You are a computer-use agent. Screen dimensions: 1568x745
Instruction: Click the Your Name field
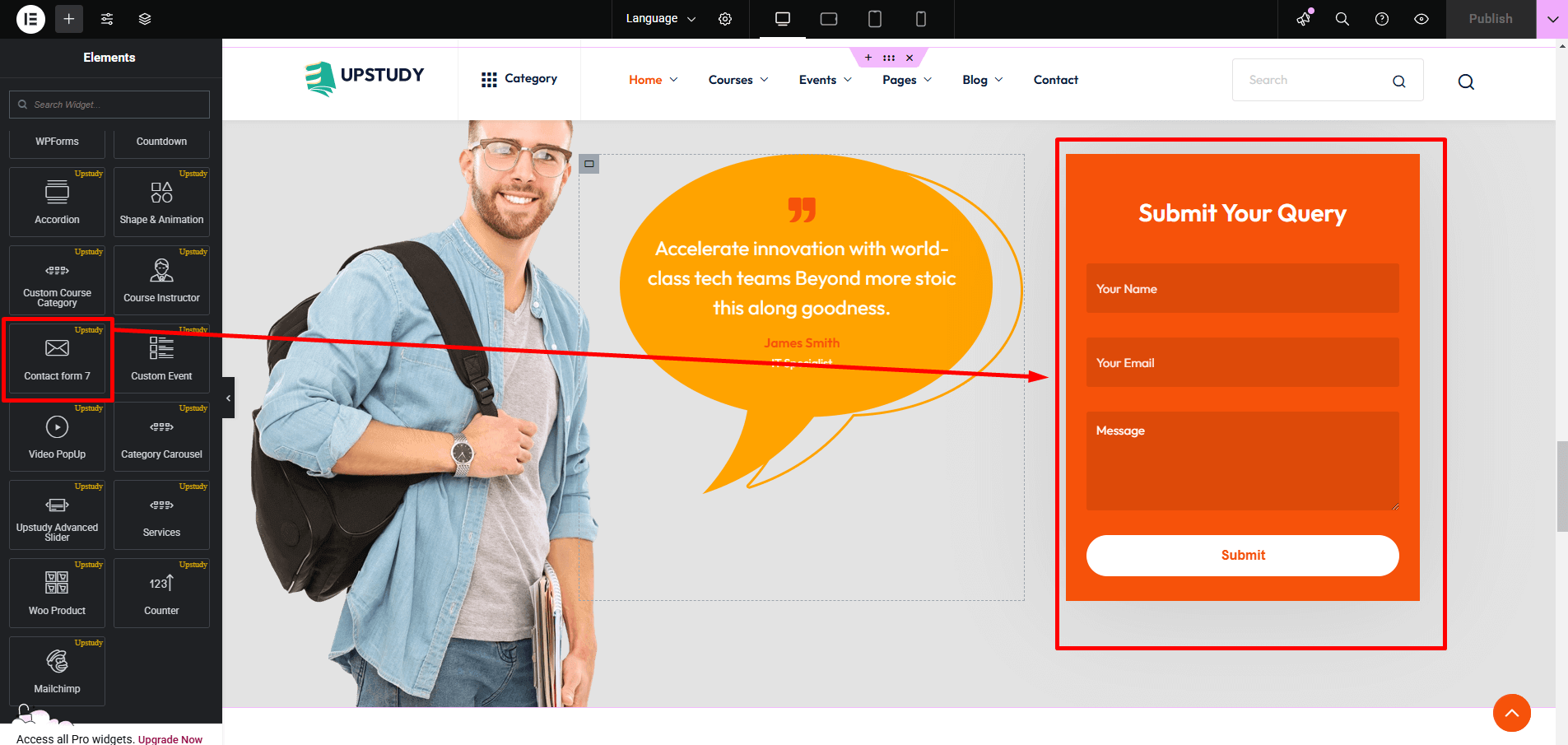pyautogui.click(x=1243, y=288)
